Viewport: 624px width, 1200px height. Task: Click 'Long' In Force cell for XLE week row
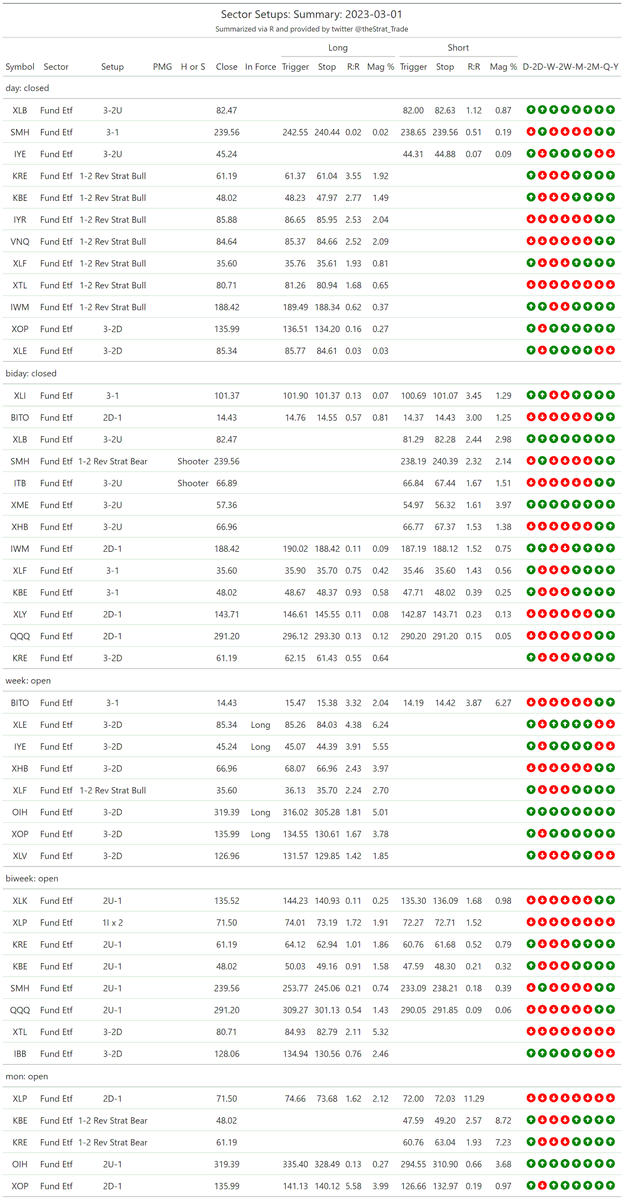tap(260, 725)
